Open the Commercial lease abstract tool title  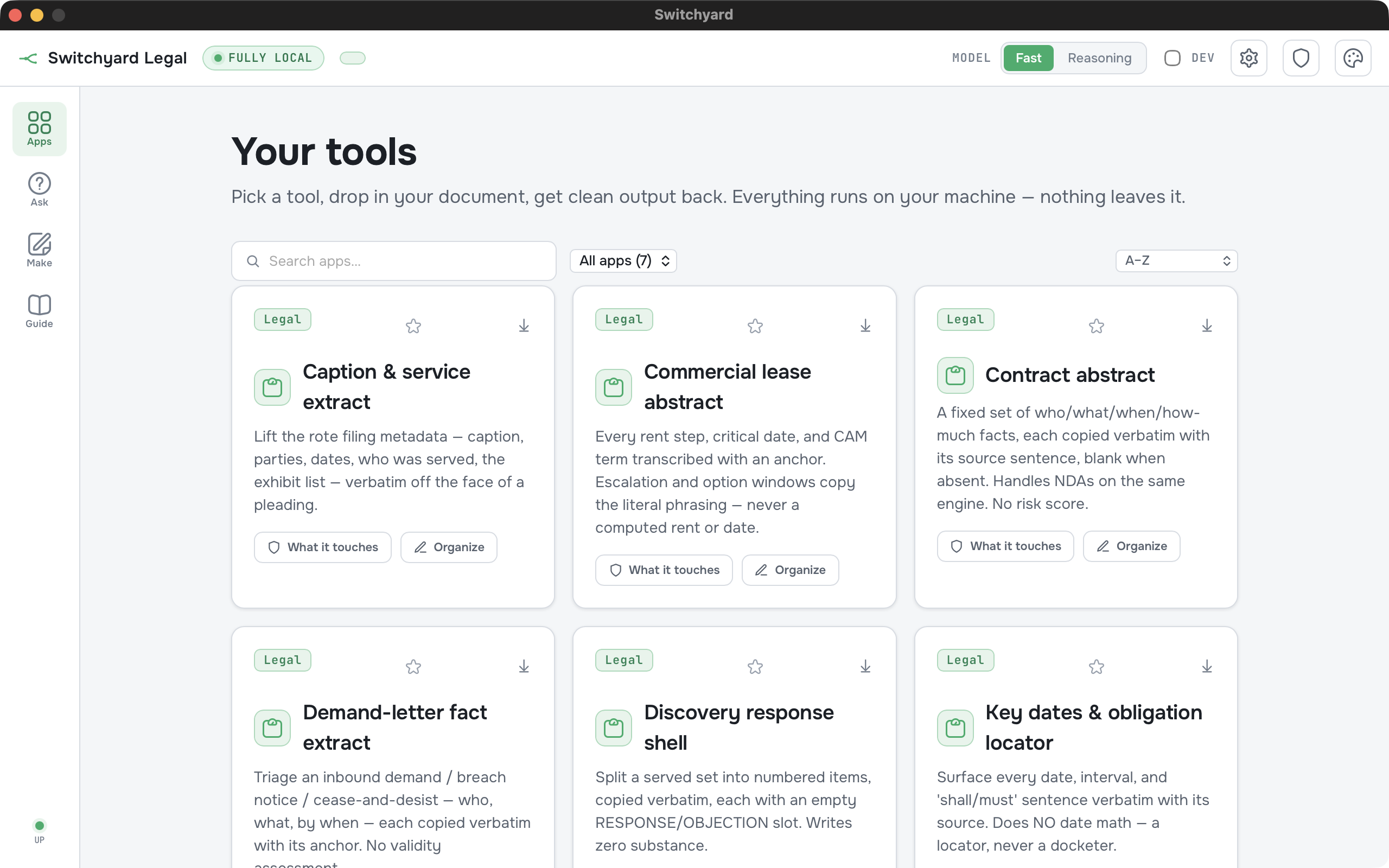(x=727, y=387)
